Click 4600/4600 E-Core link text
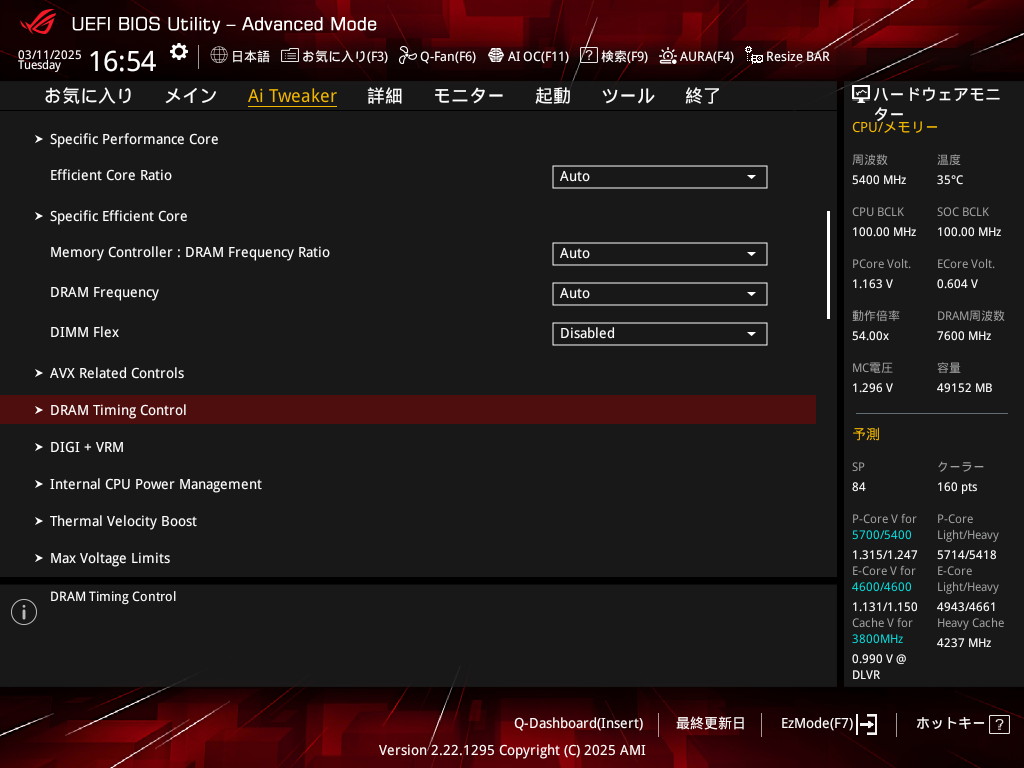Image resolution: width=1024 pixels, height=768 pixels. pyautogui.click(x=882, y=587)
